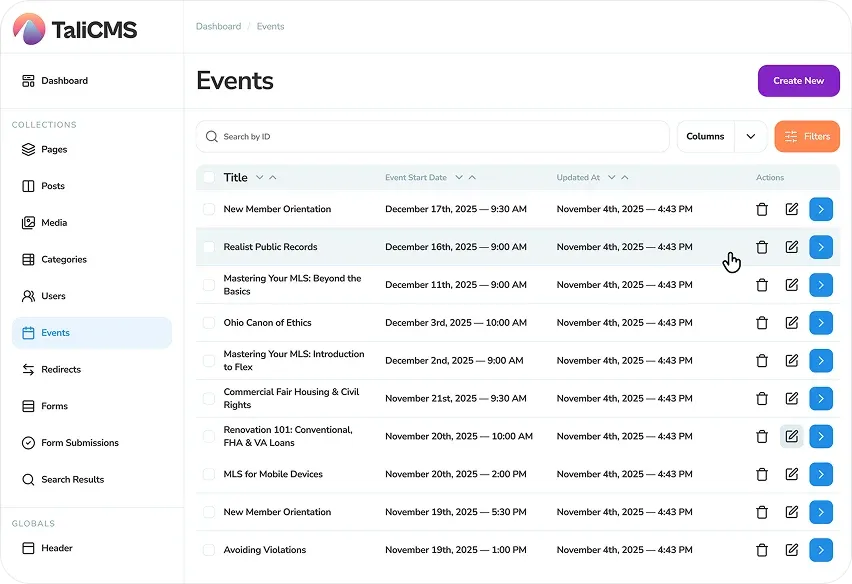Screen dimensions: 852x584
Task: Follow the Dashboard breadcrumb link
Action: [218, 26]
